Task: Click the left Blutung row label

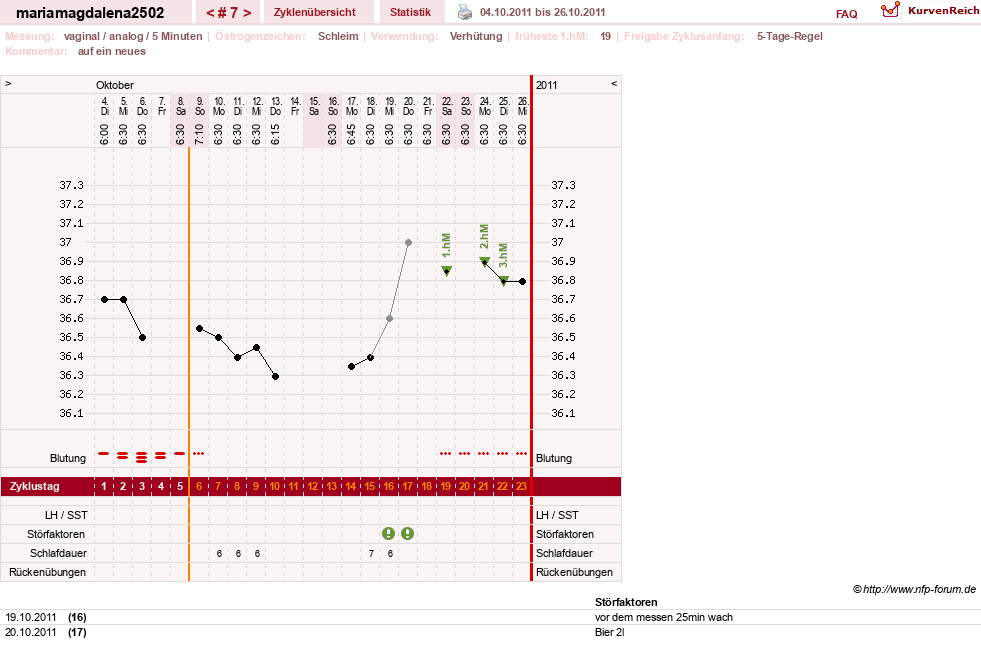Action: coord(68,458)
